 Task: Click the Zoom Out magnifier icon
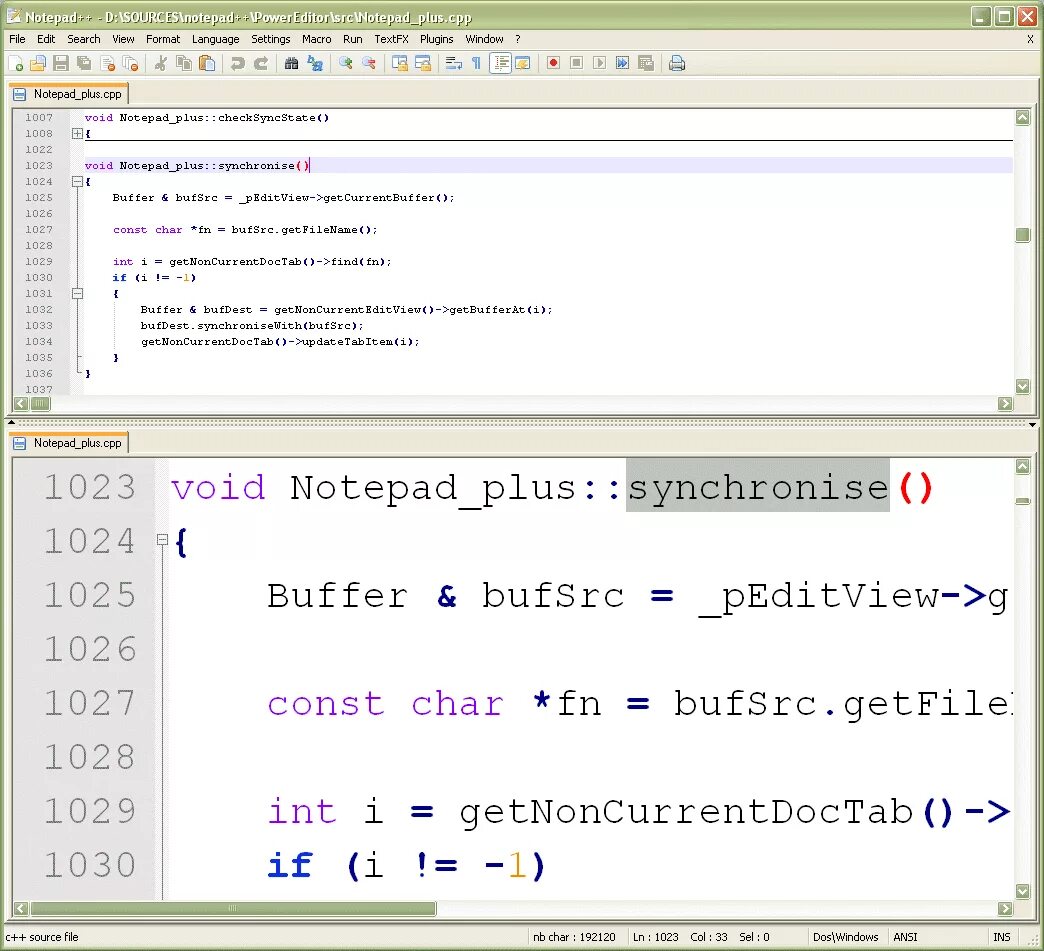pyautogui.click(x=368, y=63)
